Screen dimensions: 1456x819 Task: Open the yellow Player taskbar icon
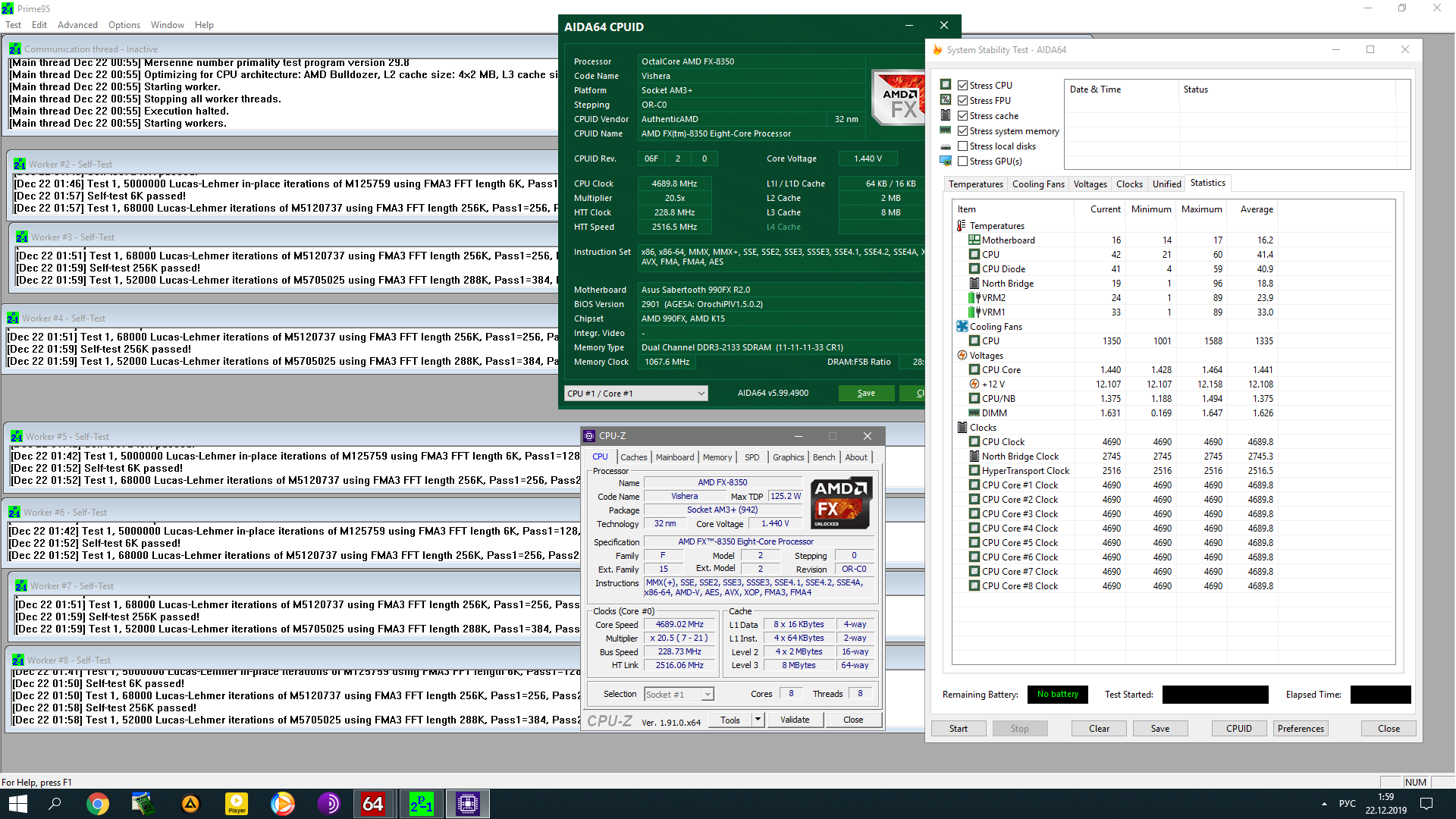[237, 804]
